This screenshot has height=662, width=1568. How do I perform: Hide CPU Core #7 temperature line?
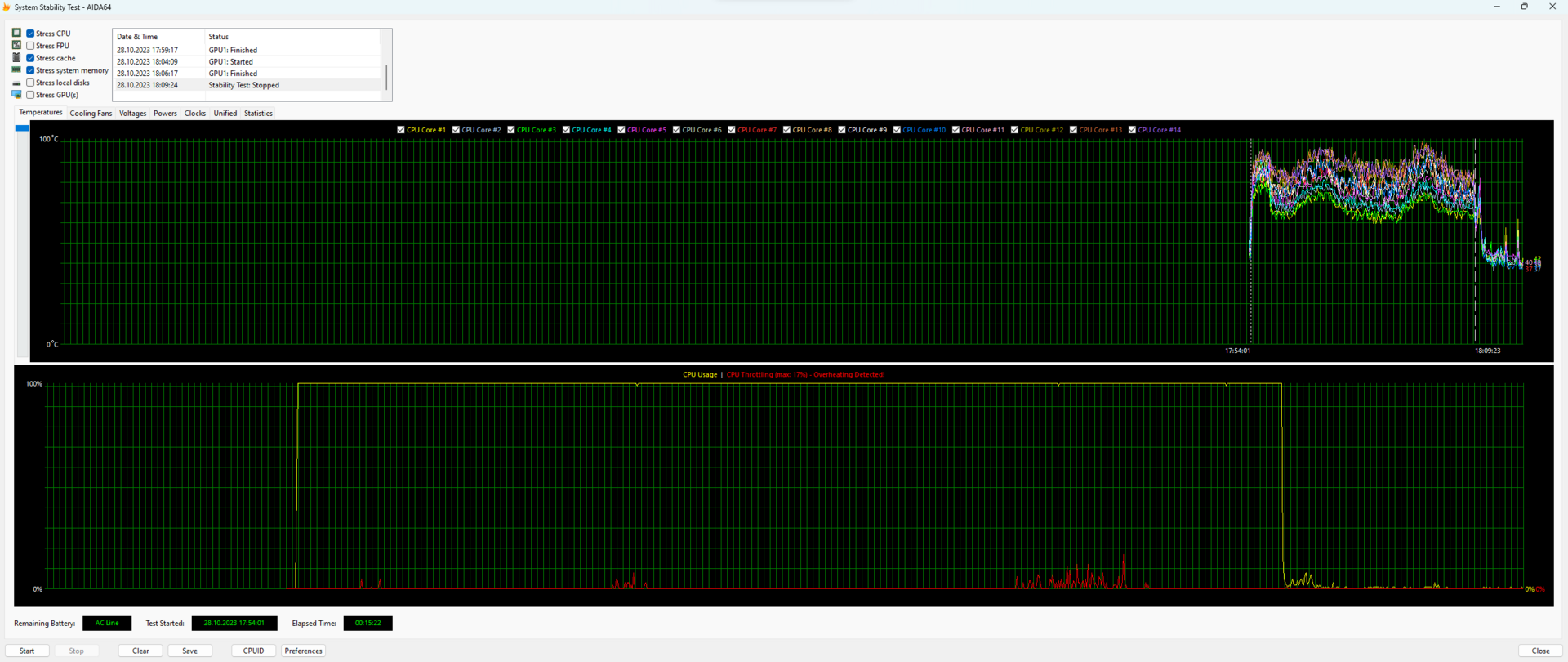[732, 130]
